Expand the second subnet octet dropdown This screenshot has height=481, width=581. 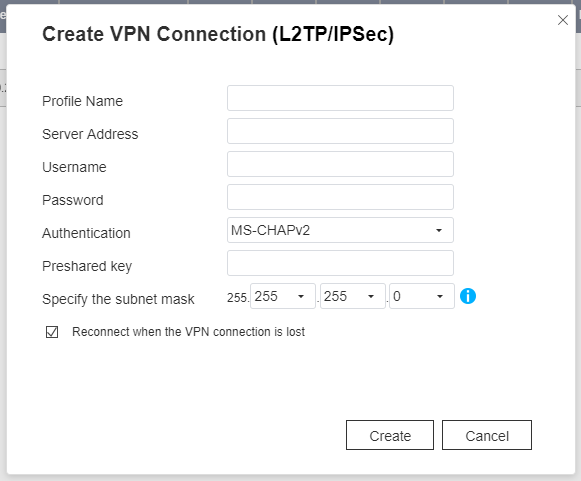(283, 296)
